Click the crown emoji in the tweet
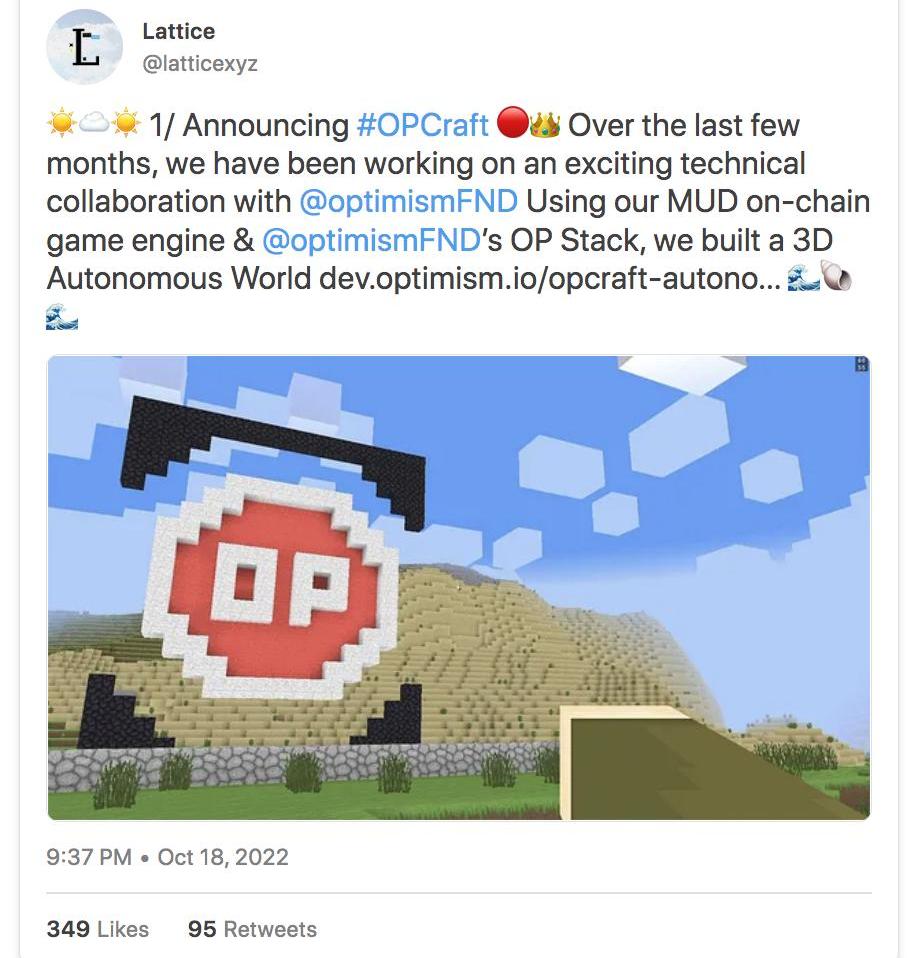Image resolution: width=918 pixels, height=958 pixels. click(x=545, y=124)
